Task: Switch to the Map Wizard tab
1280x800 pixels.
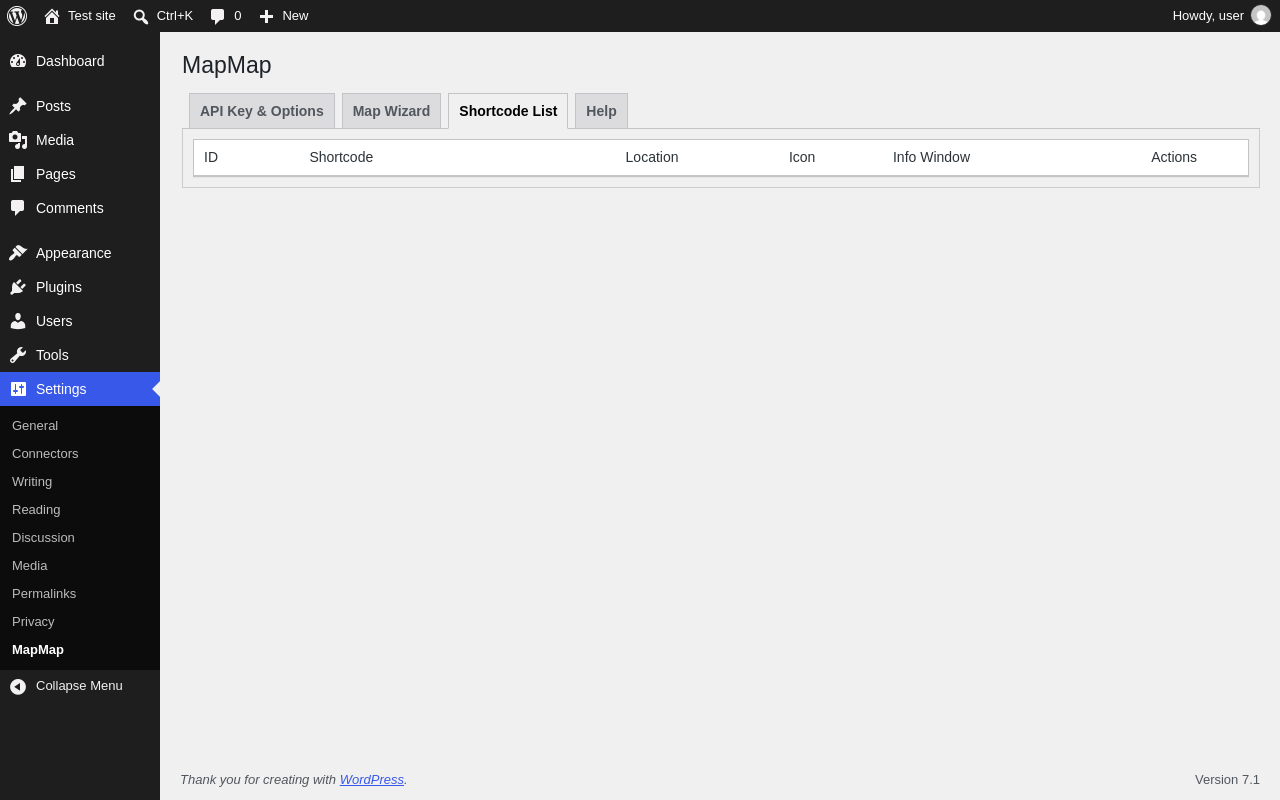Action: click(x=391, y=111)
